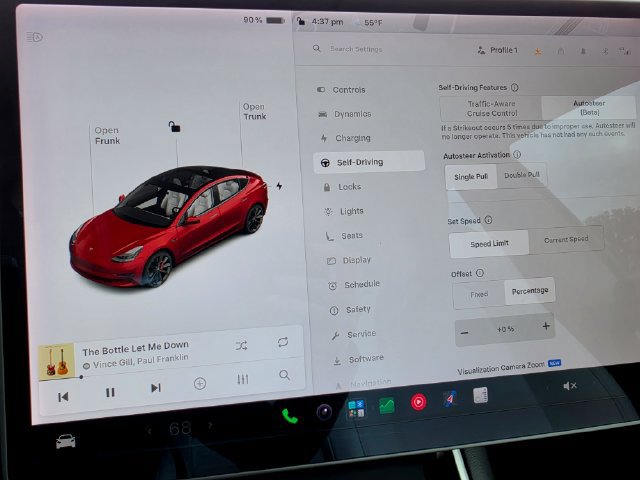
Task: Open the green Phone app
Action: (x=290, y=416)
